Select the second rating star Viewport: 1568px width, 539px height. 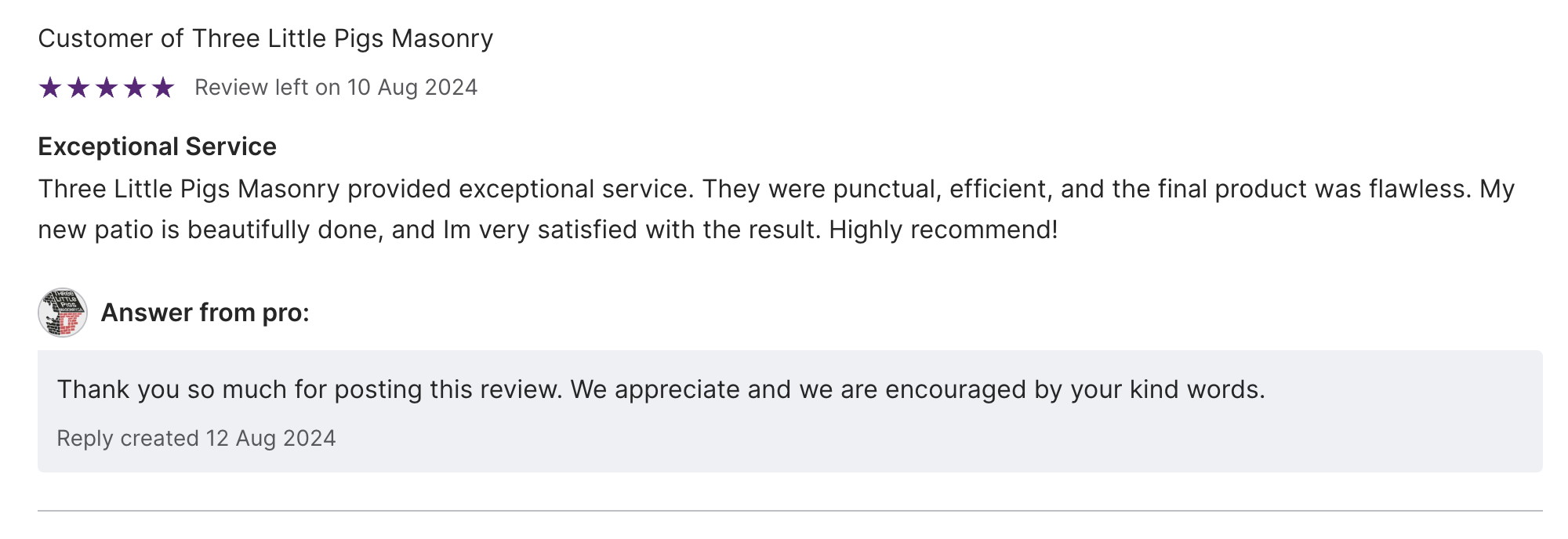pyautogui.click(x=78, y=88)
